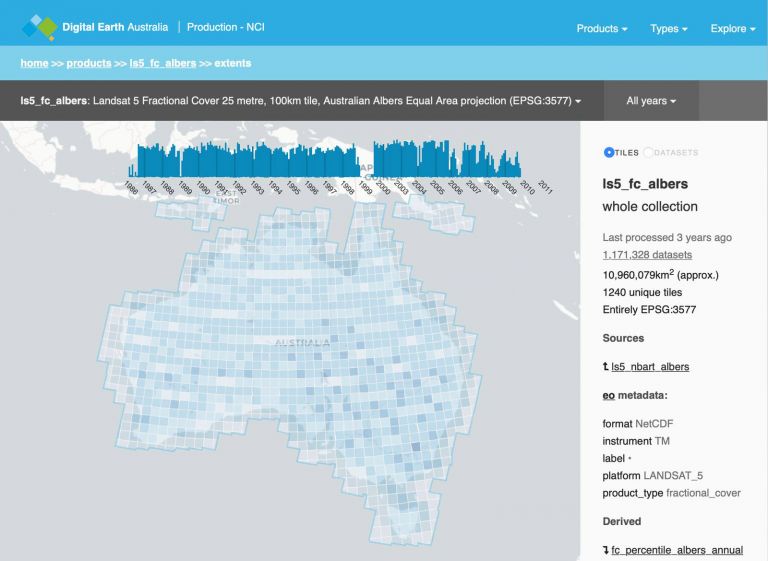Click the EAST TIMOR map label

point(227,197)
